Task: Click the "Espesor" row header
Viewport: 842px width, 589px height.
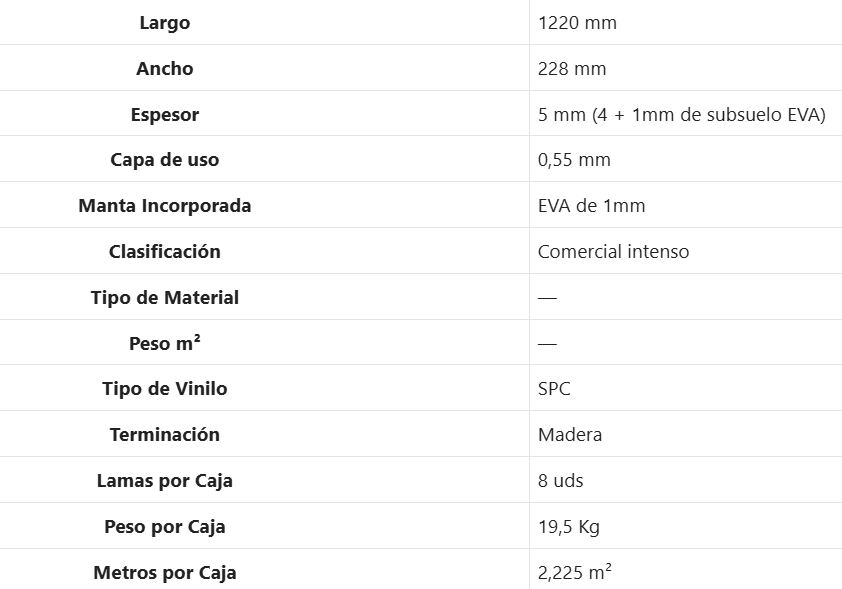Action: (x=164, y=115)
